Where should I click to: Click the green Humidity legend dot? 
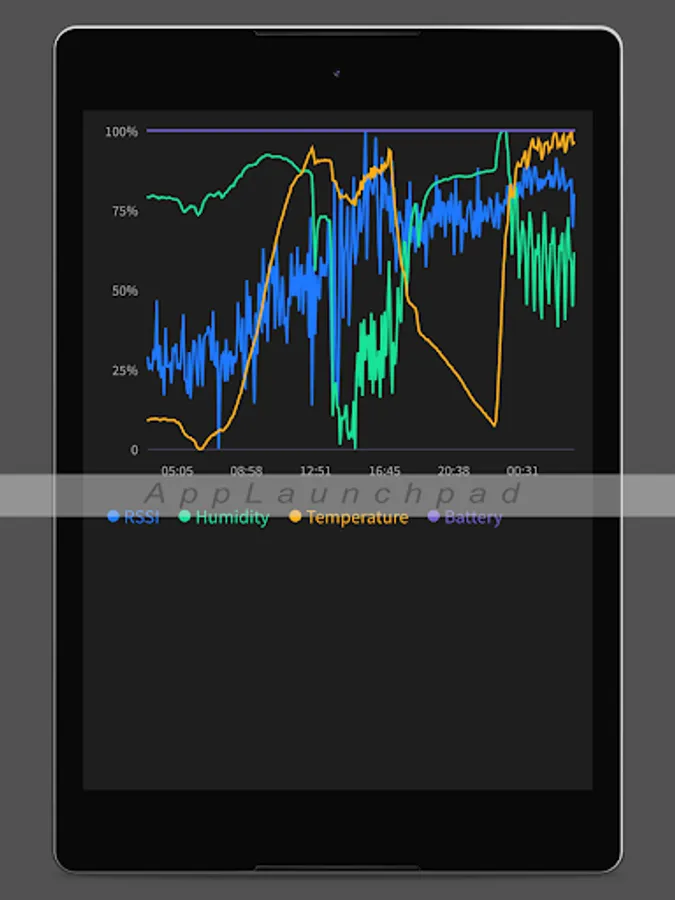coord(184,516)
